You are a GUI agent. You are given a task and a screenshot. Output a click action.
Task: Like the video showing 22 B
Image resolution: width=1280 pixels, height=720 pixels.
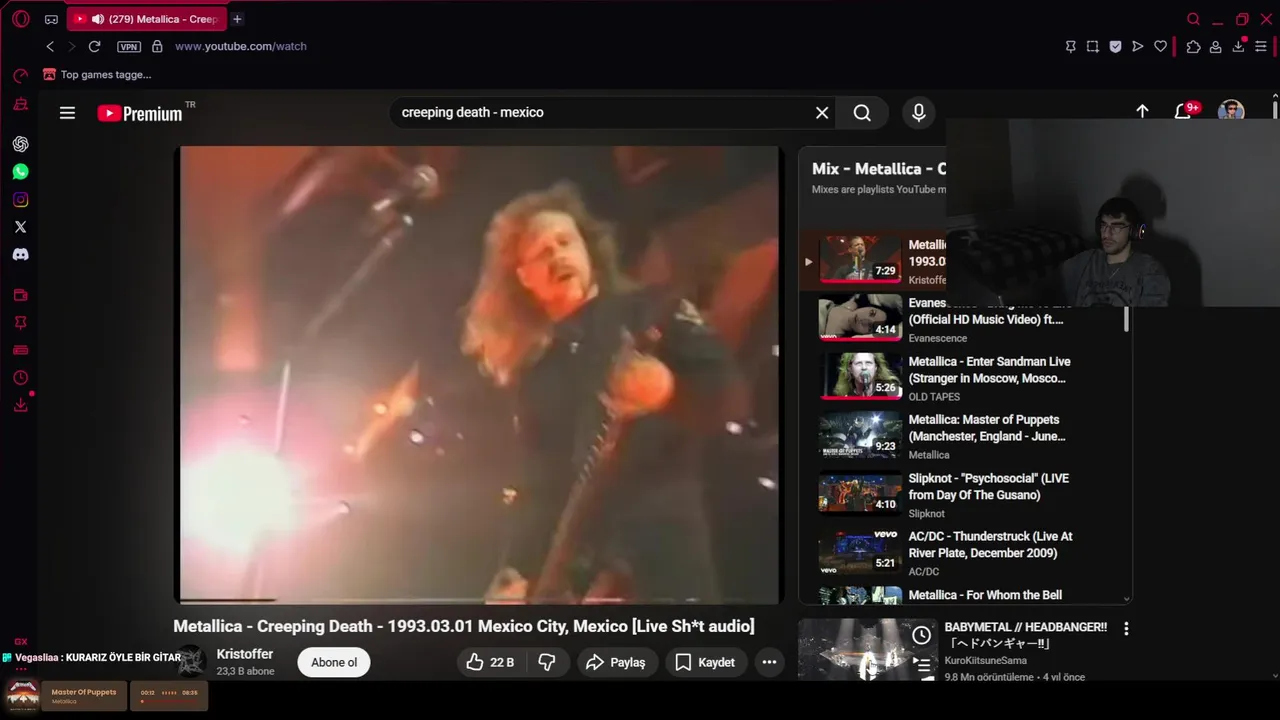490,662
